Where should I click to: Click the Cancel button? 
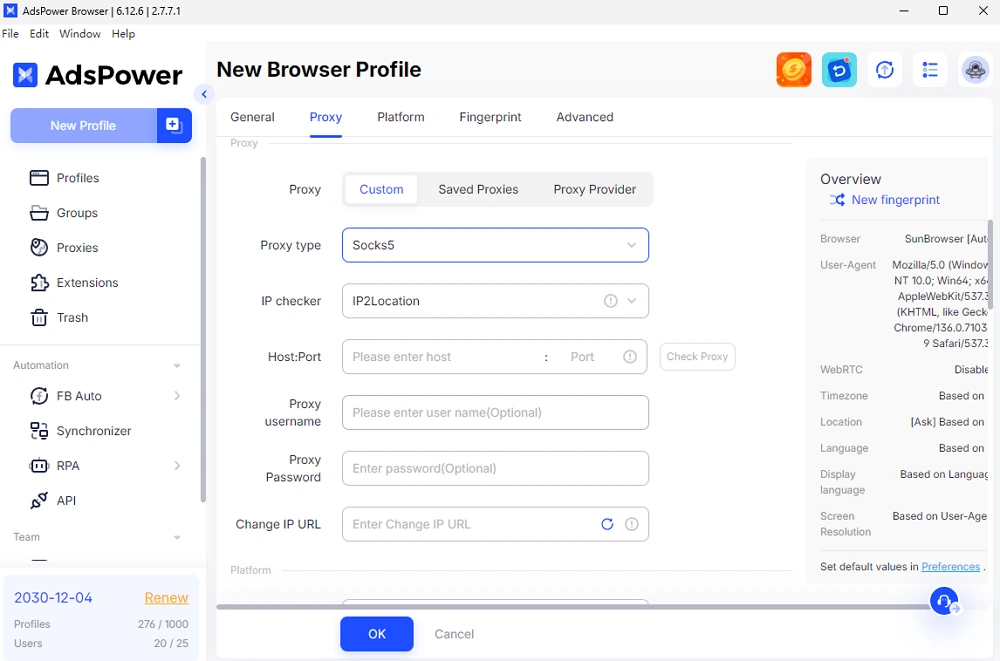(454, 634)
